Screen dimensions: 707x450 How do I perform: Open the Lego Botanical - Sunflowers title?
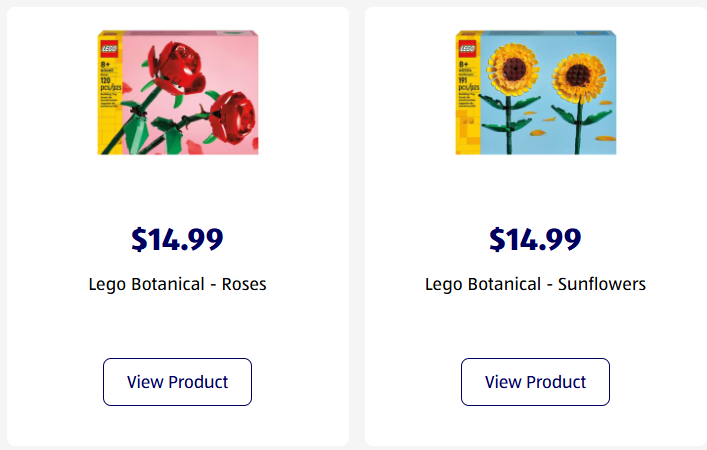point(535,284)
